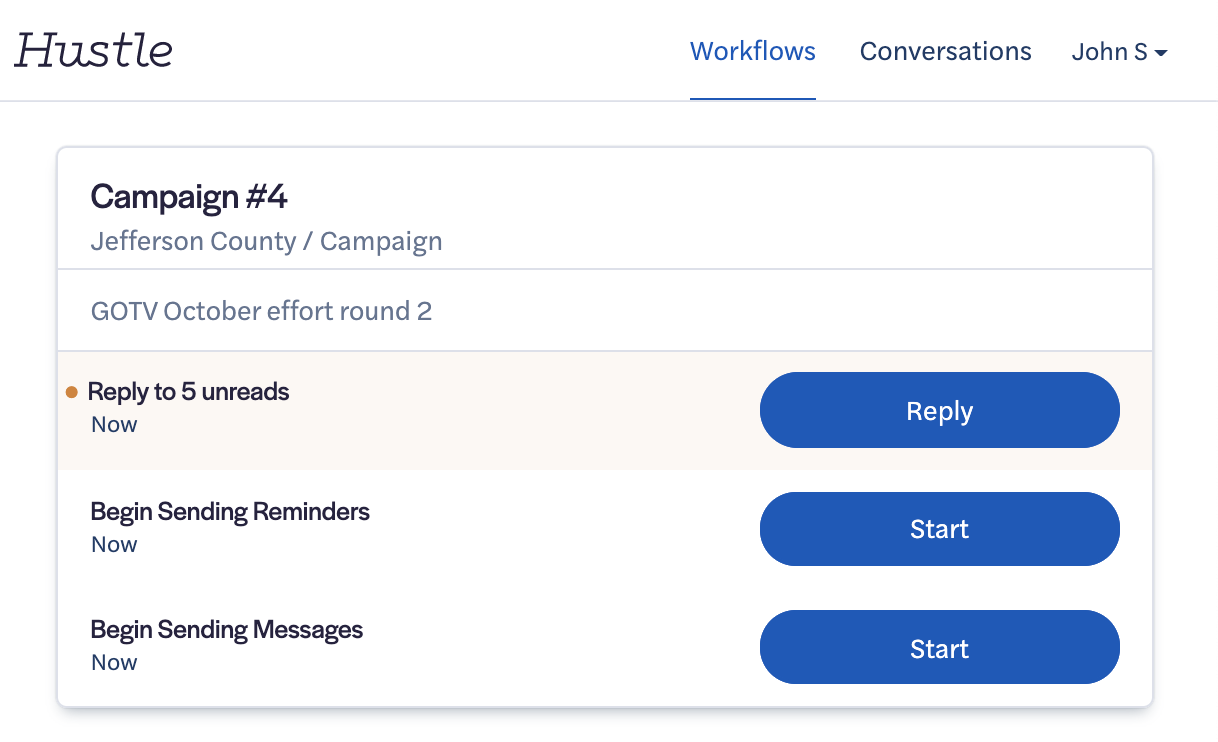The height and width of the screenshot is (742, 1218).
Task: Click the Reply button for unreads
Action: 939,410
